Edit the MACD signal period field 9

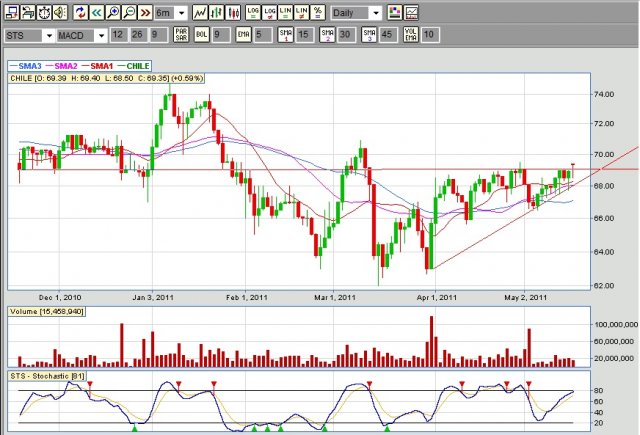[158, 35]
